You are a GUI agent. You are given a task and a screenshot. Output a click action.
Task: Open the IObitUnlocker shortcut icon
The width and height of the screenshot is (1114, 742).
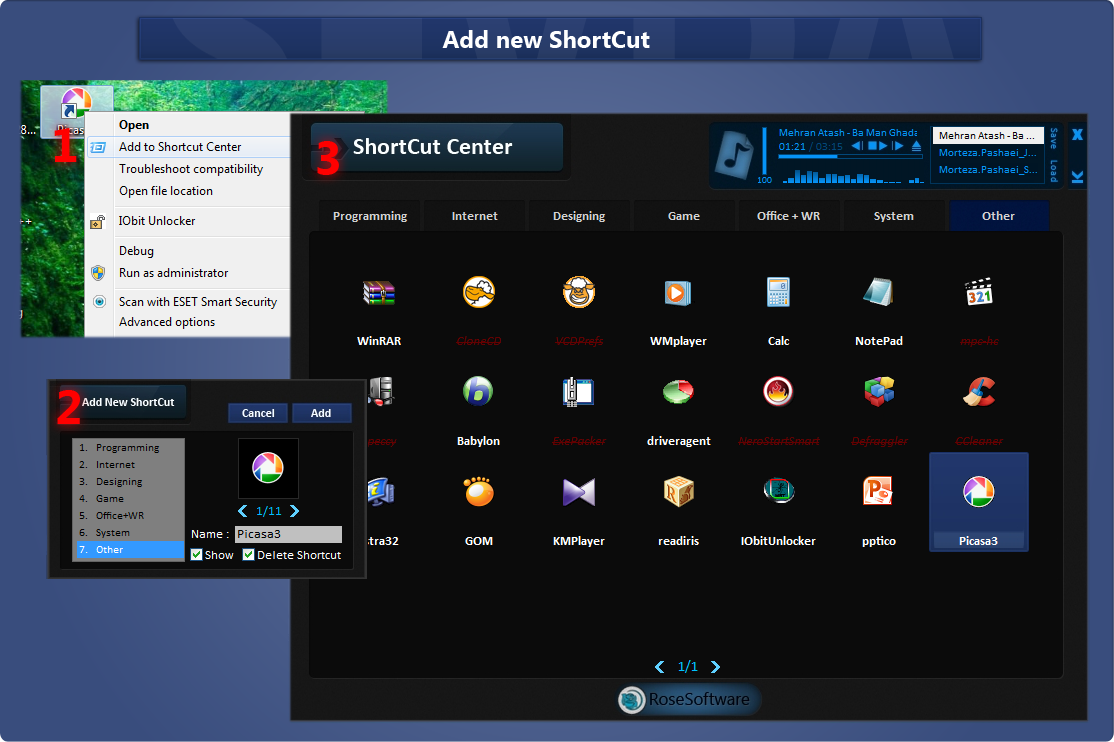click(x=779, y=490)
